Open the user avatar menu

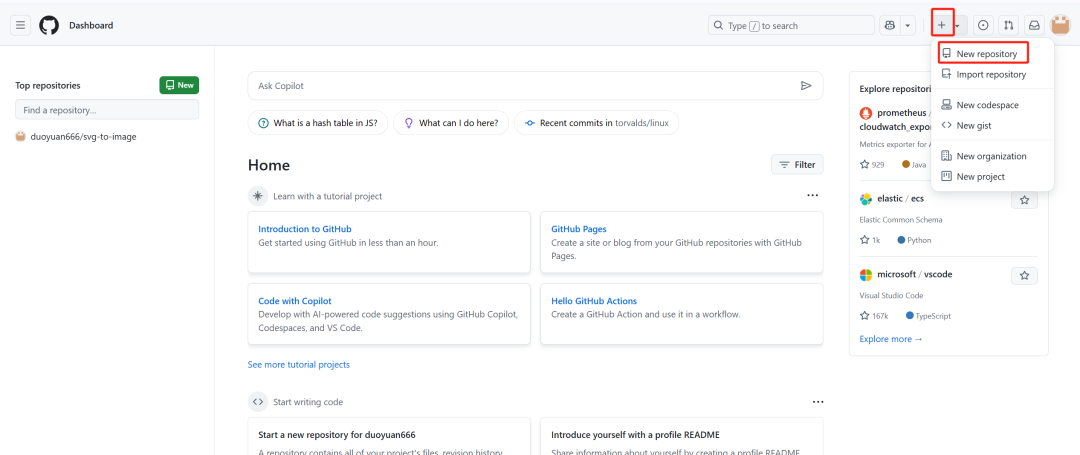(1061, 25)
